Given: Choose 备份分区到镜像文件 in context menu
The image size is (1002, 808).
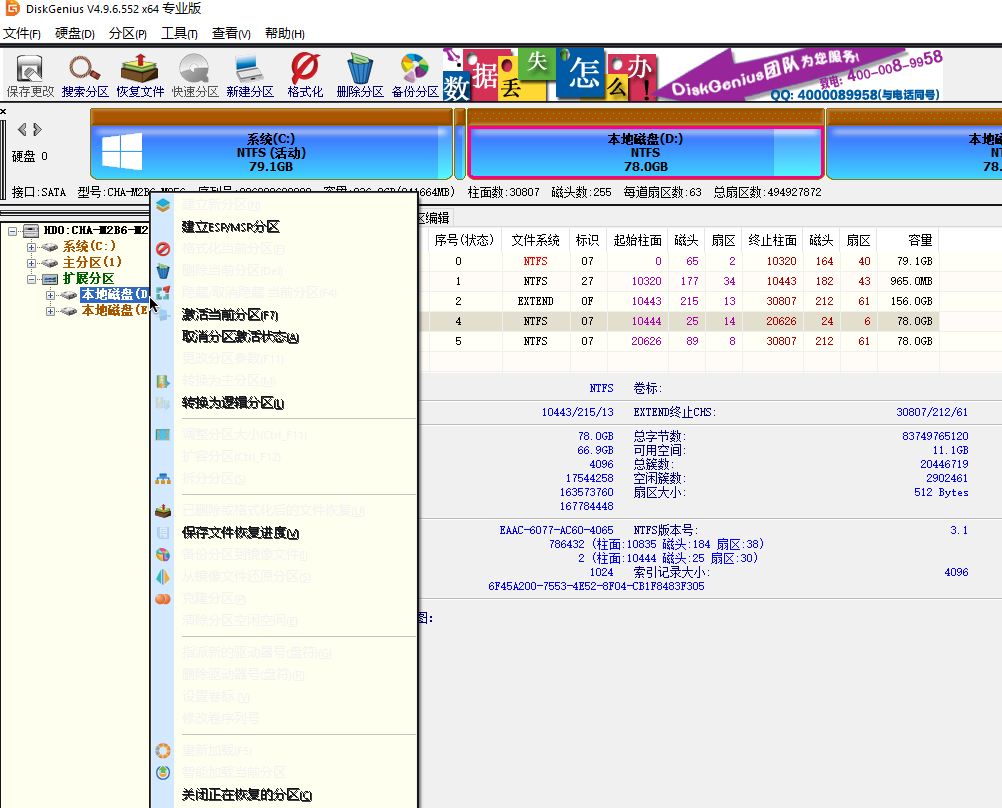Looking at the screenshot, I should [245, 555].
